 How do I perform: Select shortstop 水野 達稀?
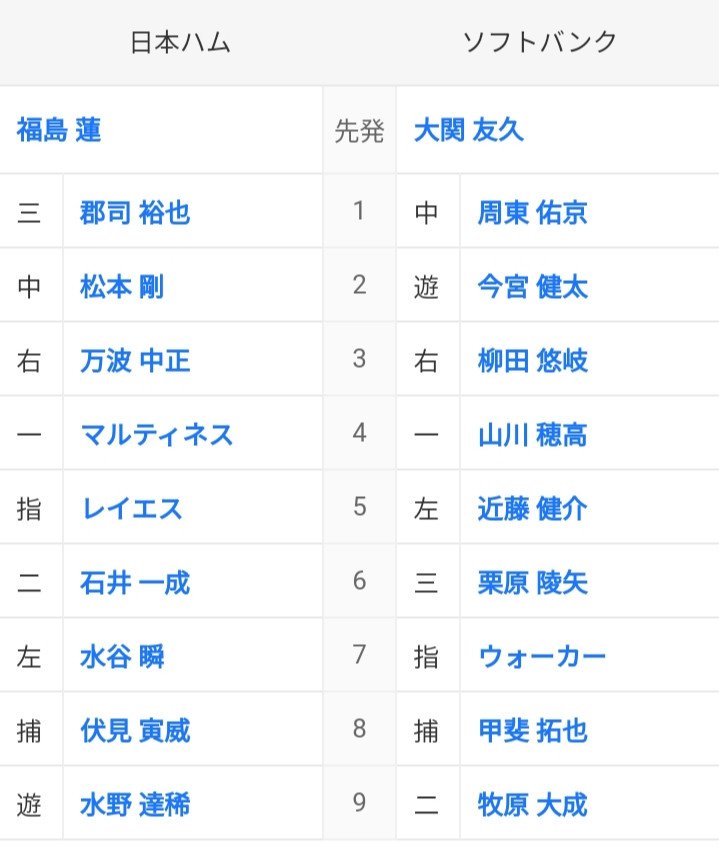tap(135, 805)
